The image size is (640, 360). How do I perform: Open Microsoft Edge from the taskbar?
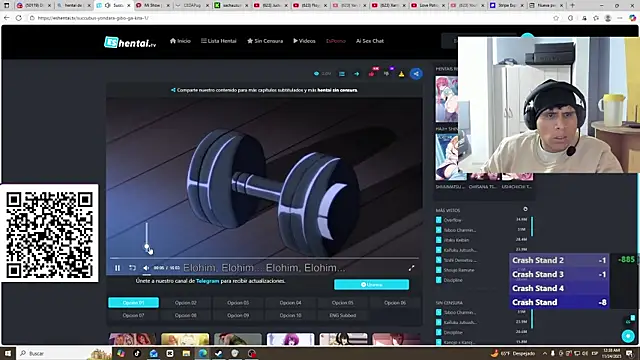202,353
